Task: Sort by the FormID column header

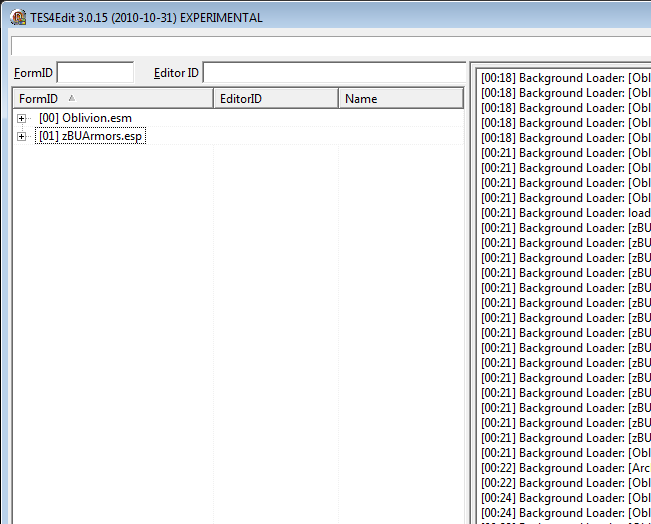Action: pyautogui.click(x=38, y=99)
